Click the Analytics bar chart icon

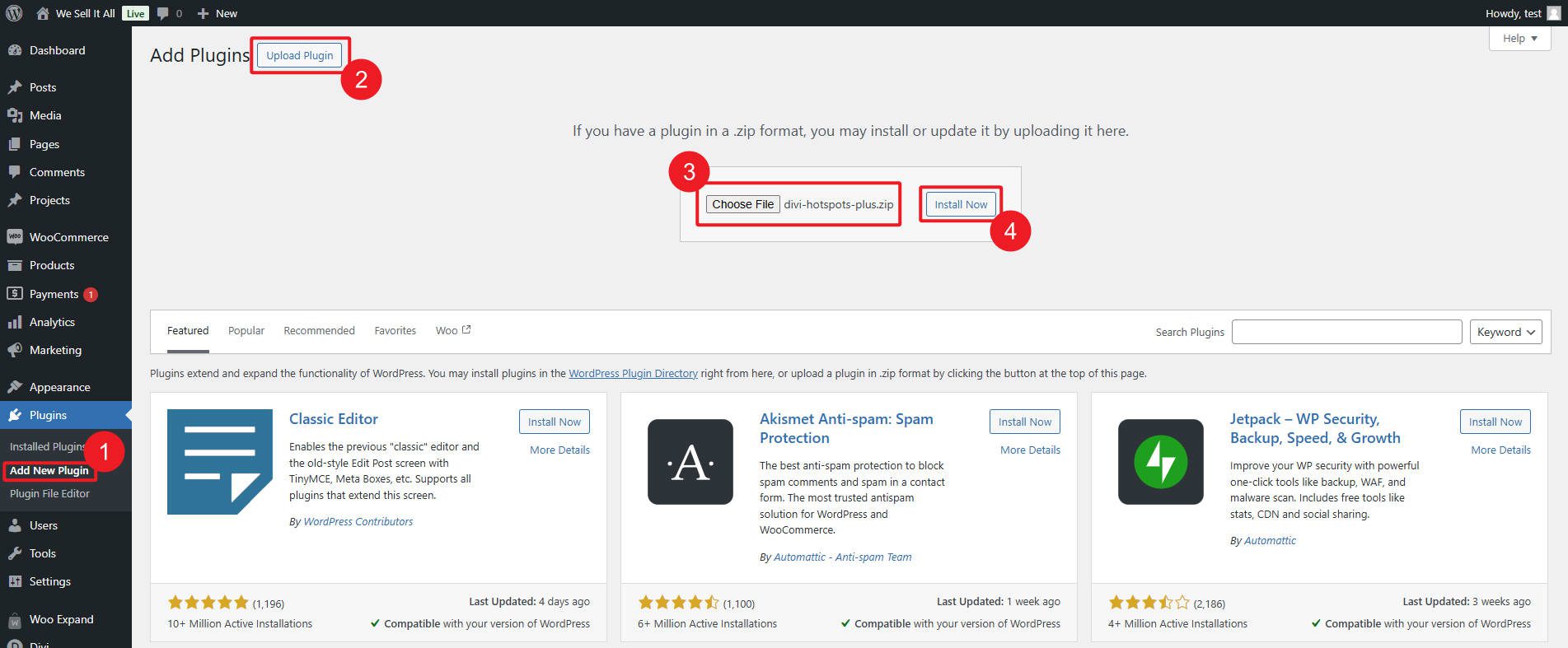coord(15,322)
